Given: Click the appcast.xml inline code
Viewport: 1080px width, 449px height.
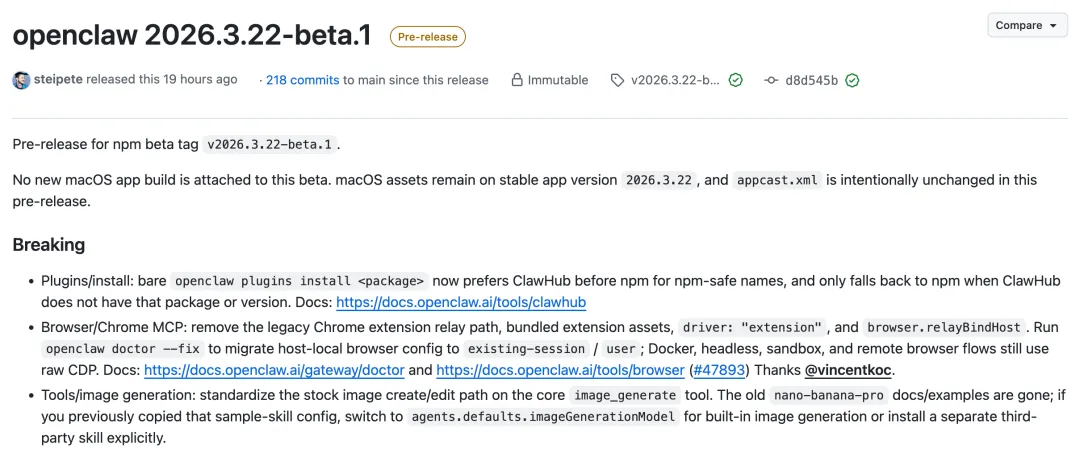Looking at the screenshot, I should click(778, 180).
